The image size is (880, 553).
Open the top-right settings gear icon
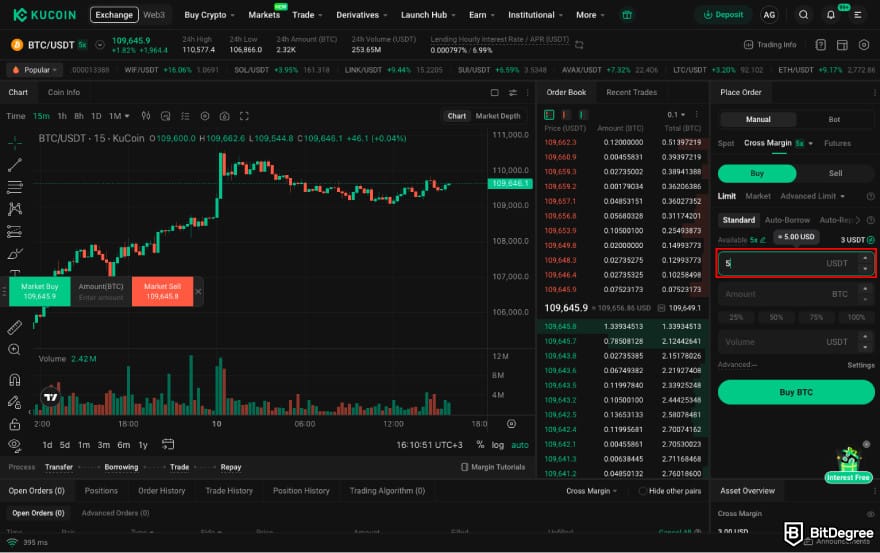(x=864, y=45)
